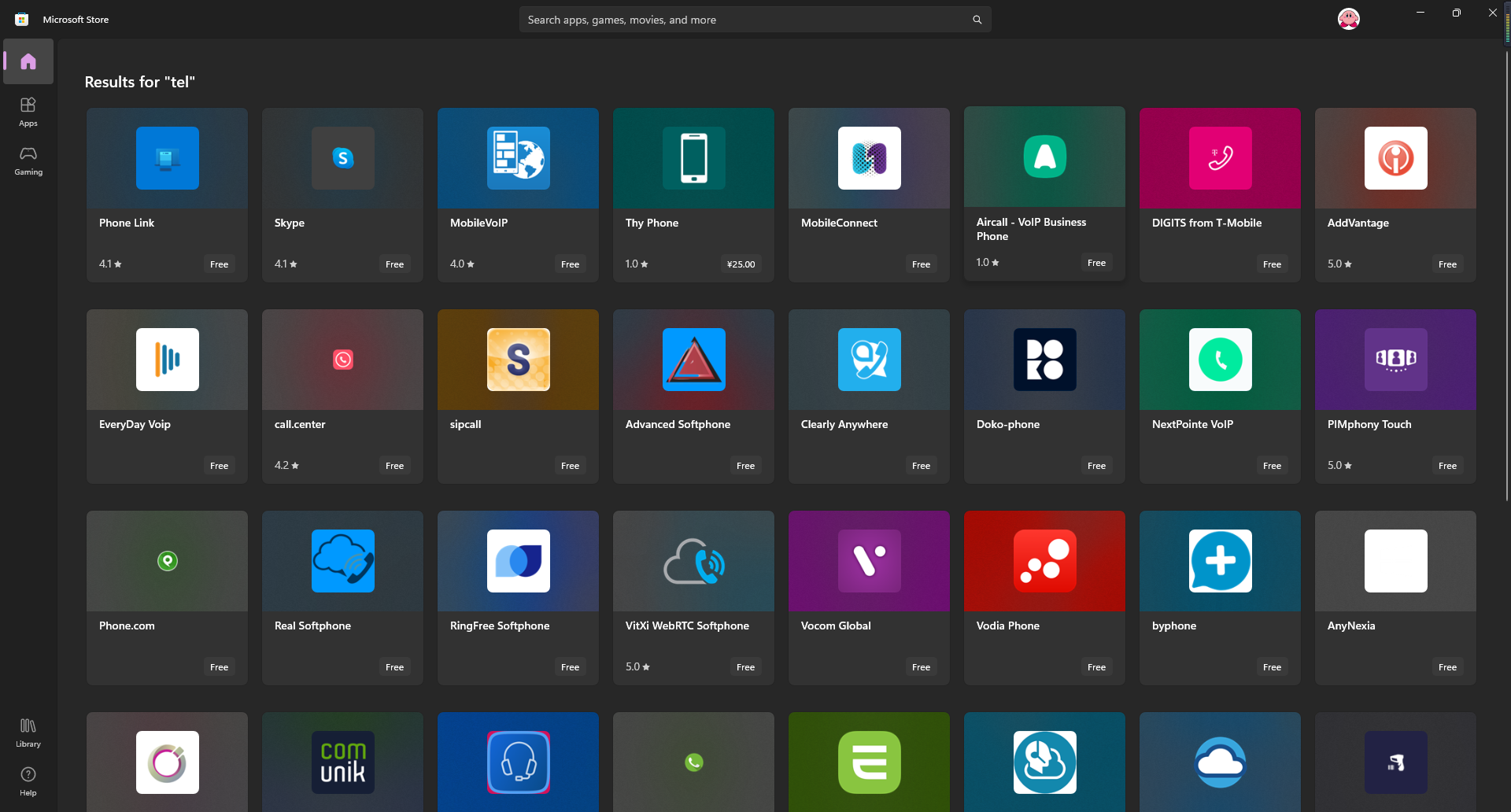
Task: Open the Phone Link app icon
Action: click(168, 158)
